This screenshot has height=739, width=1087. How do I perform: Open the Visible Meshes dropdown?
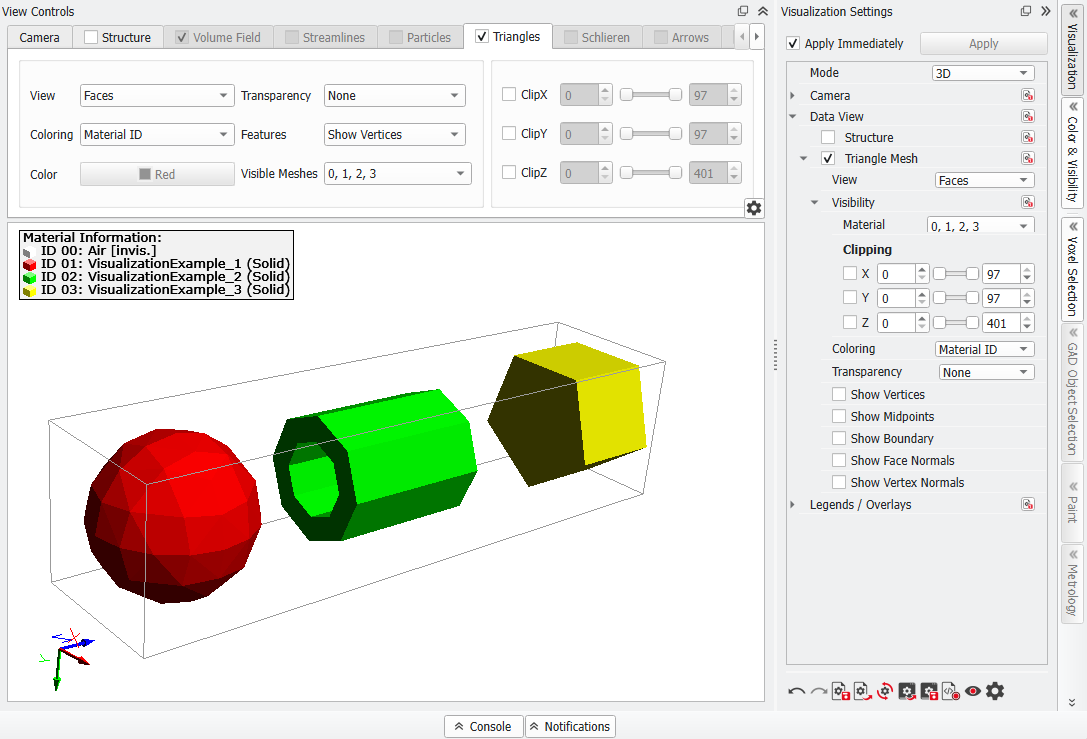click(x=397, y=173)
